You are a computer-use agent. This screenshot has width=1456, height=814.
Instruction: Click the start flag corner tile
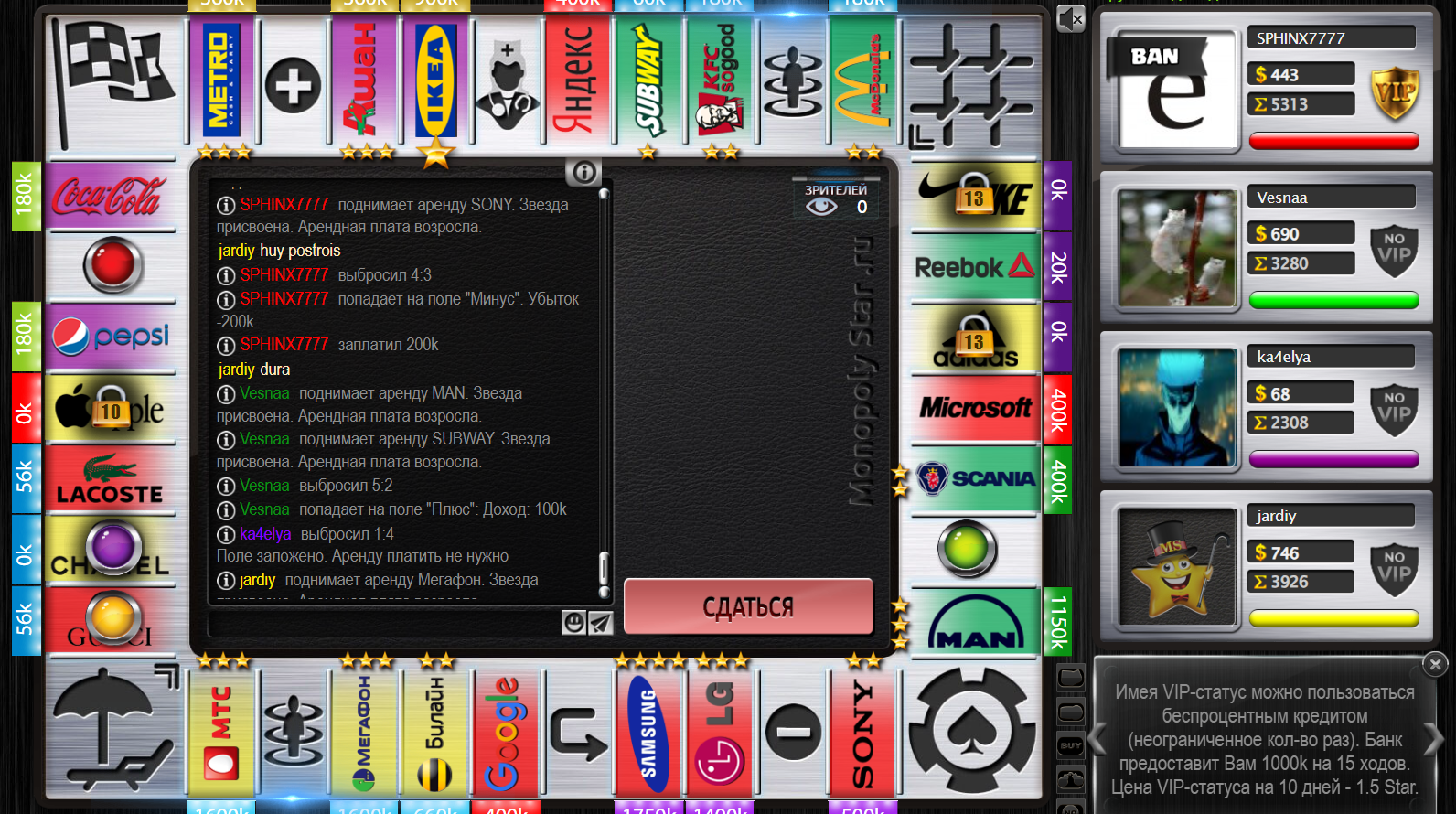pyautogui.click(x=113, y=84)
